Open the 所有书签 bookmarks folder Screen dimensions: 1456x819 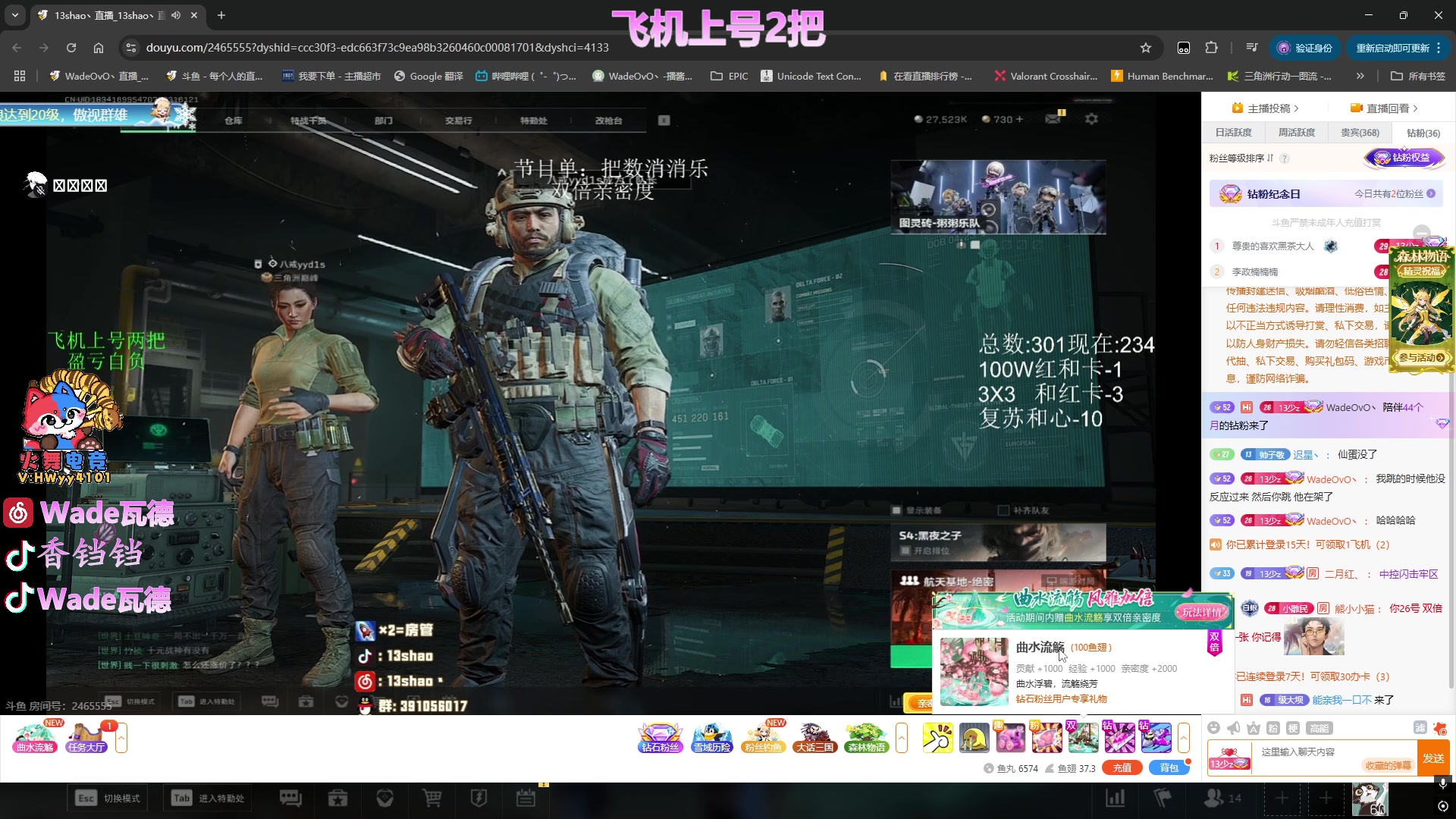coord(1417,76)
